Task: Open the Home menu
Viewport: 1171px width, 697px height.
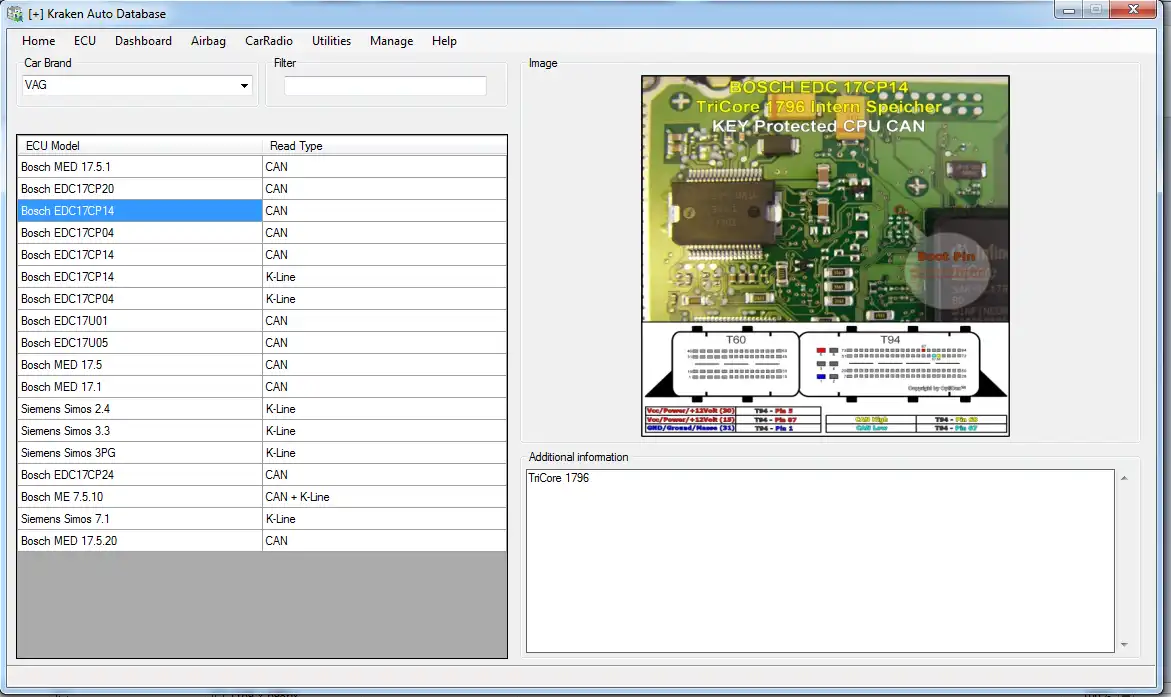Action: [39, 41]
